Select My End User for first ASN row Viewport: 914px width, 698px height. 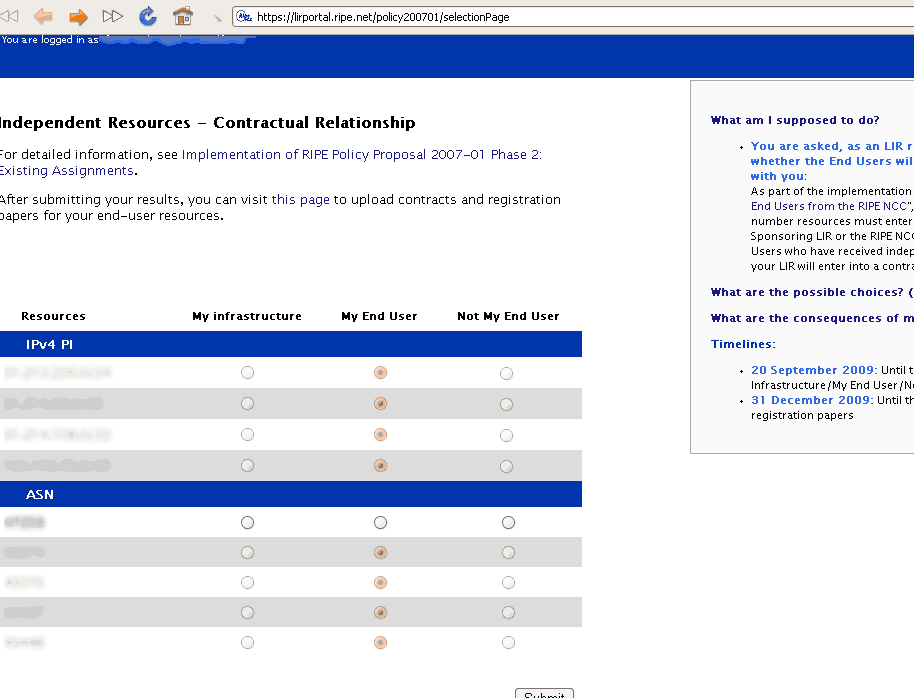[381, 522]
